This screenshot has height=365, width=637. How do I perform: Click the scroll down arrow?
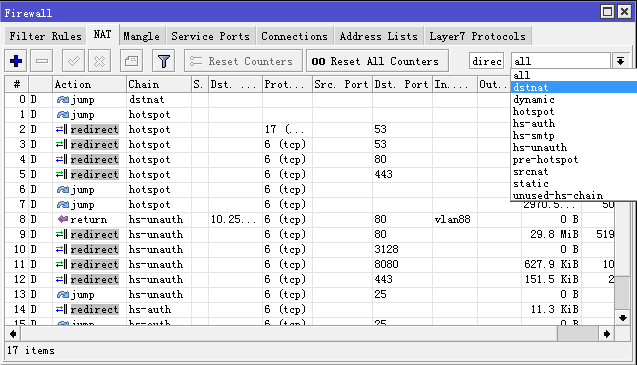[622, 318]
